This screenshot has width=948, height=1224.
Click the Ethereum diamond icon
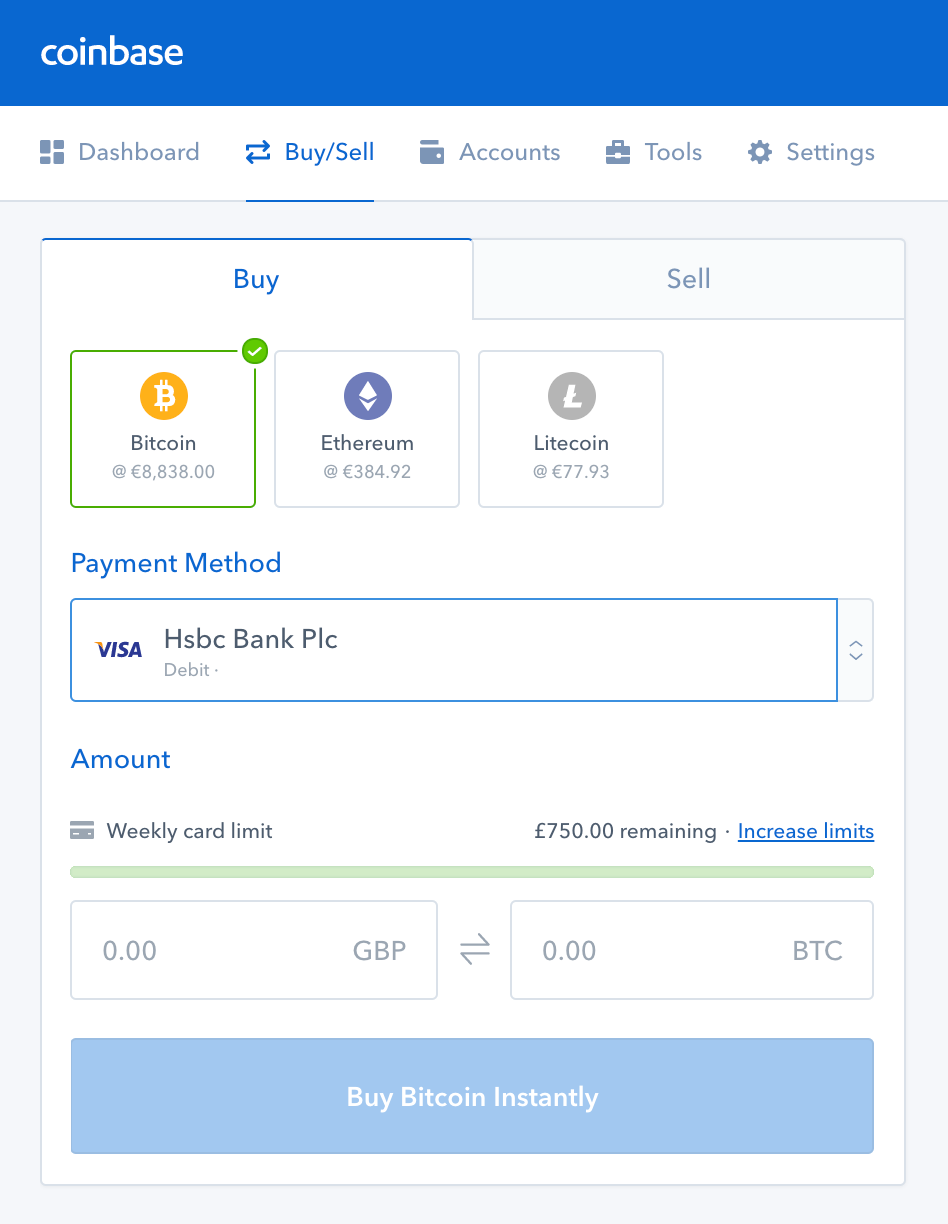[367, 397]
